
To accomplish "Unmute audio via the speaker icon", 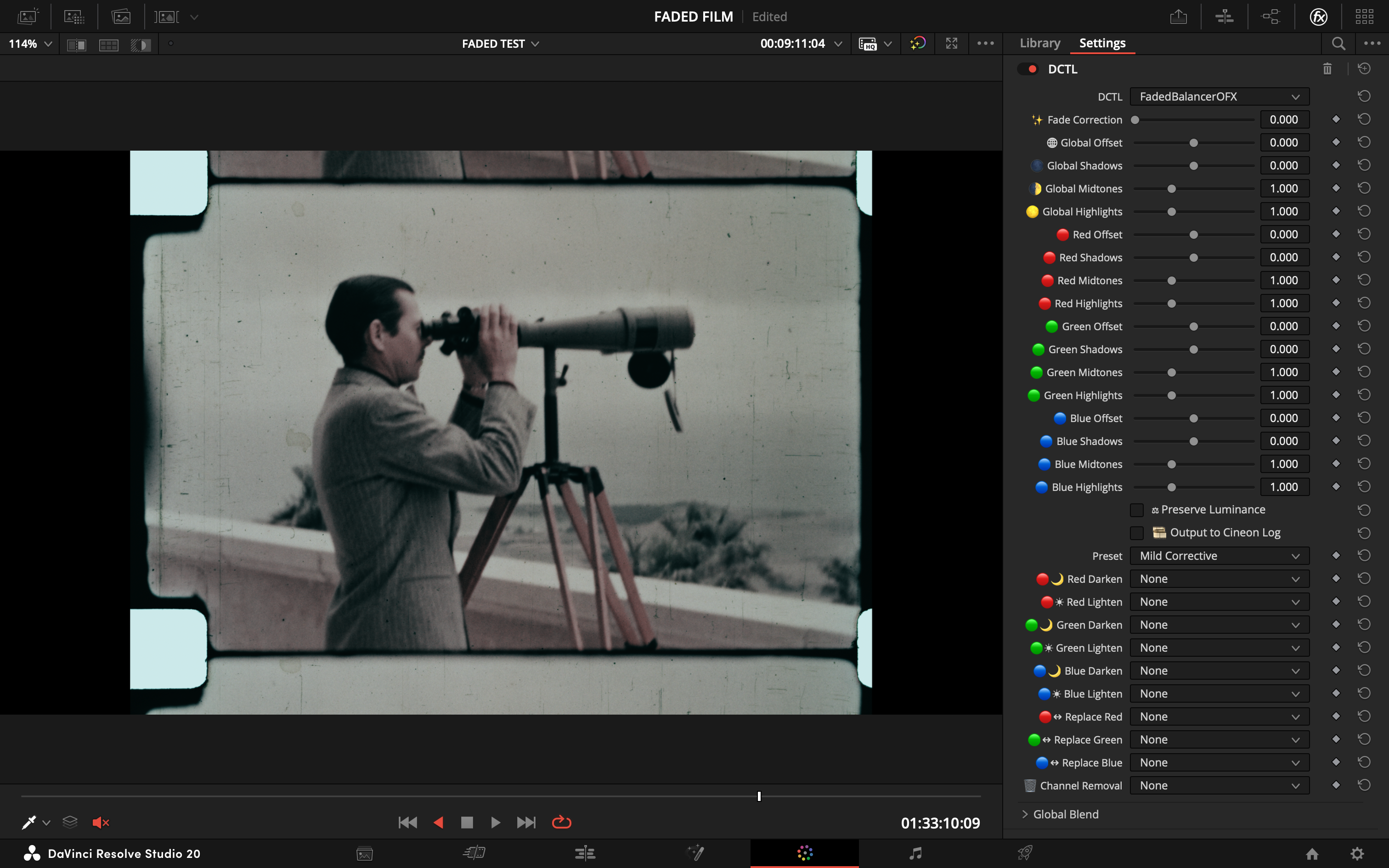I will point(101,822).
